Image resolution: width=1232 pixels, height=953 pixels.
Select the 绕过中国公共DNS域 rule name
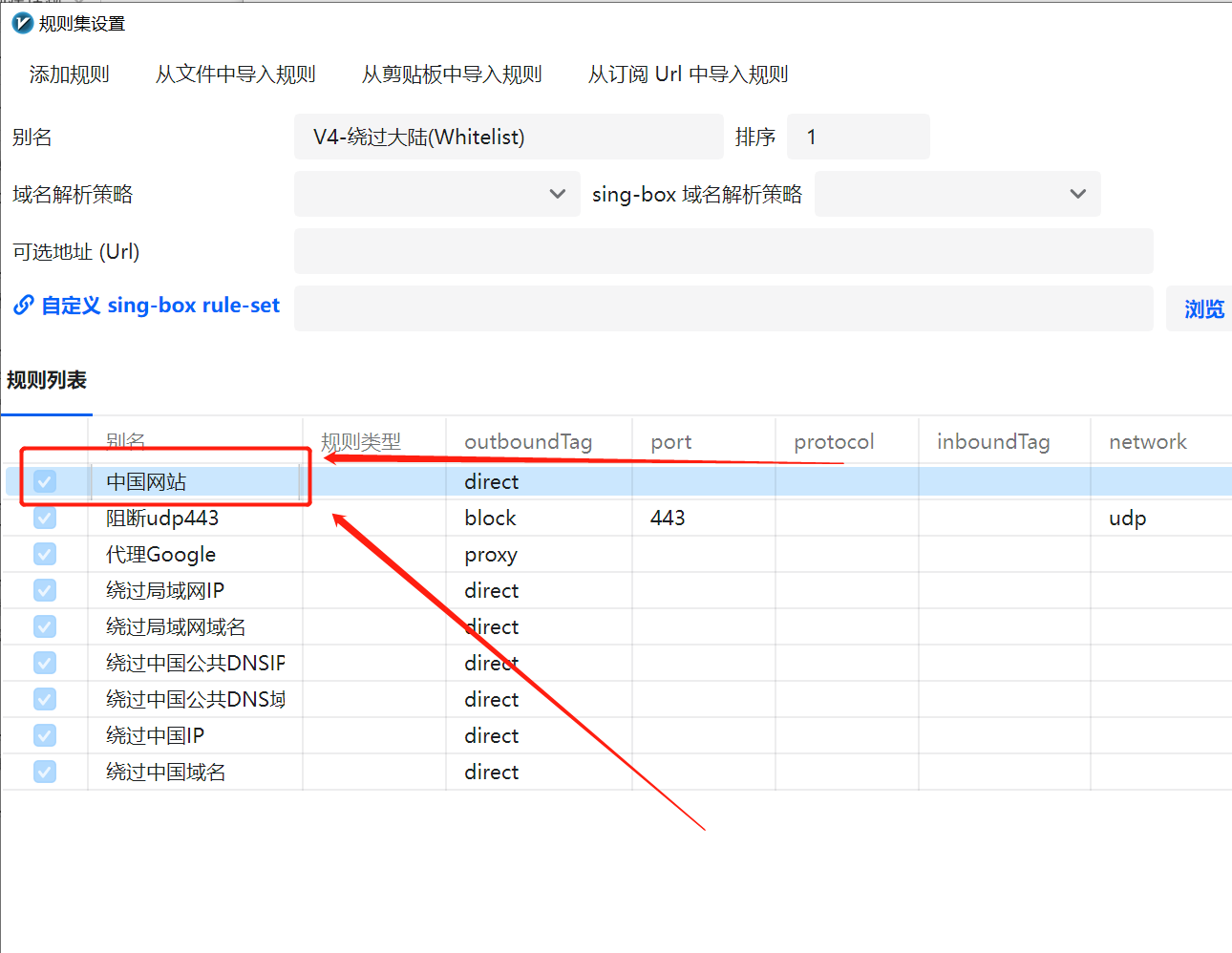(196, 700)
